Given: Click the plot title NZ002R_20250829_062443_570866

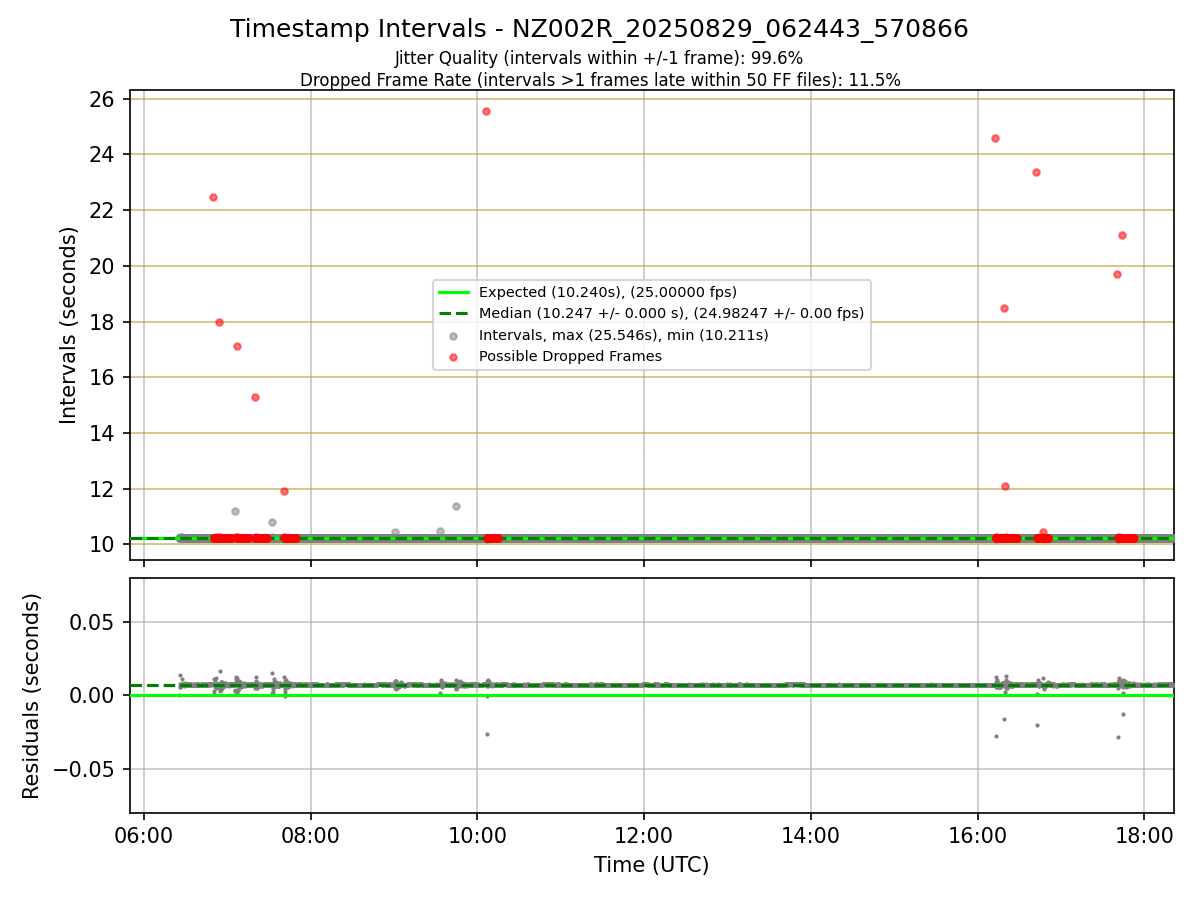Looking at the screenshot, I should point(599,29).
